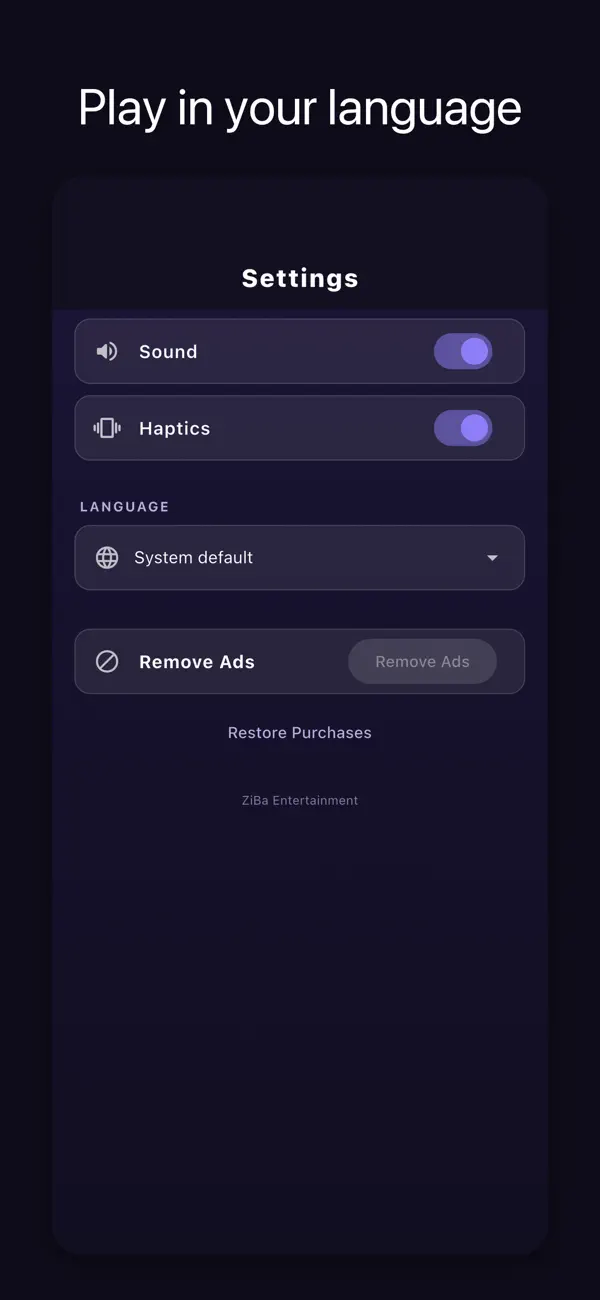The height and width of the screenshot is (1300, 600).
Task: Click the LANGUAGE section header
Action: pos(125,507)
